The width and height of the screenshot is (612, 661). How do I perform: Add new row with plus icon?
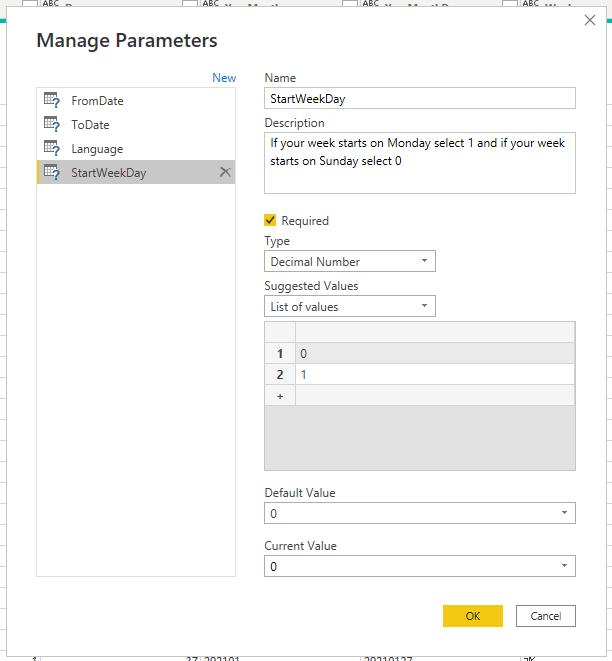click(280, 396)
